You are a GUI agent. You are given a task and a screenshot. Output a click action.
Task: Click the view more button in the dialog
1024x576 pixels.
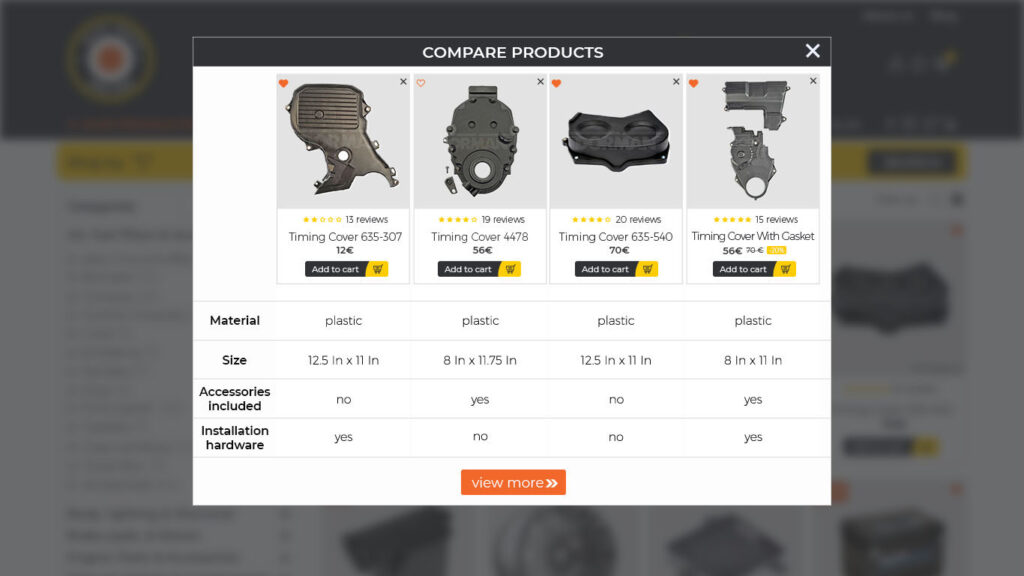(x=513, y=482)
